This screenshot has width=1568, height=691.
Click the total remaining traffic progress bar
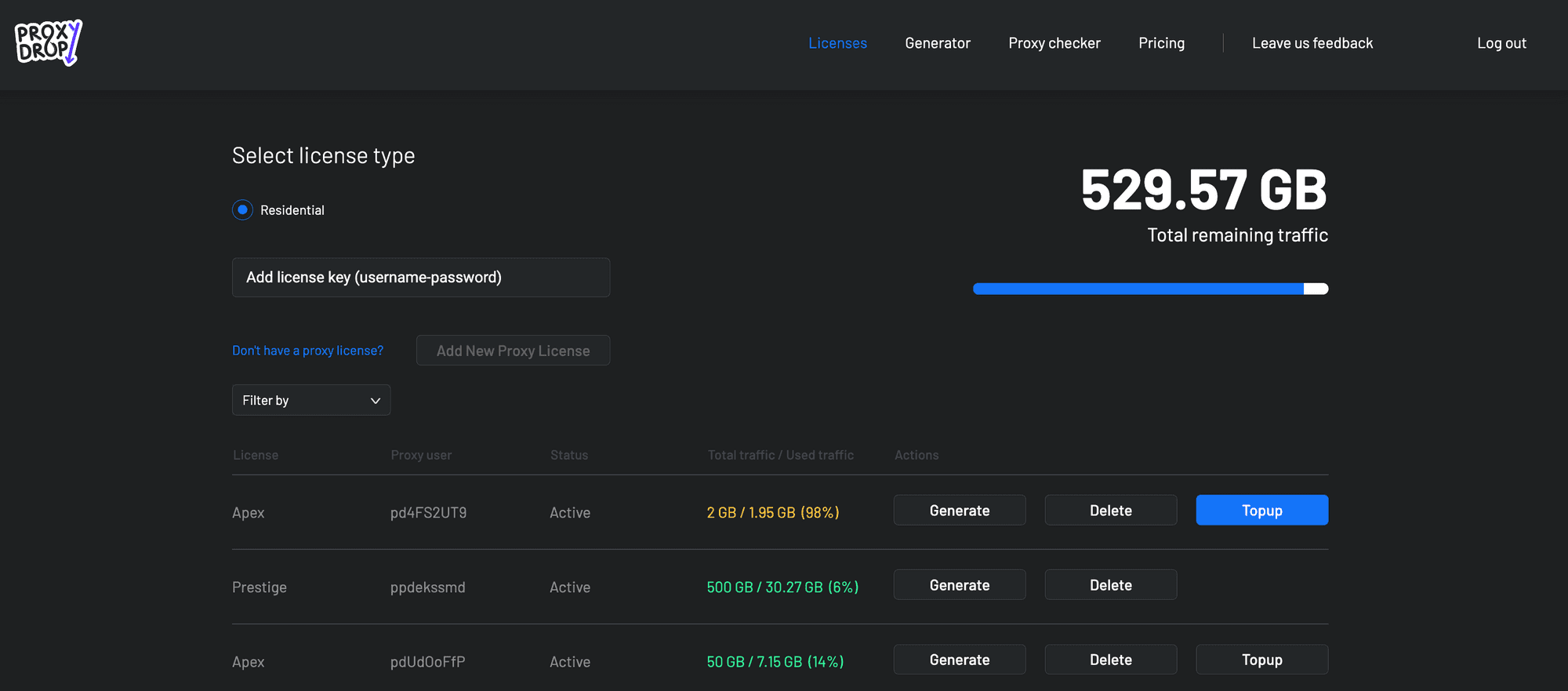tap(1150, 289)
